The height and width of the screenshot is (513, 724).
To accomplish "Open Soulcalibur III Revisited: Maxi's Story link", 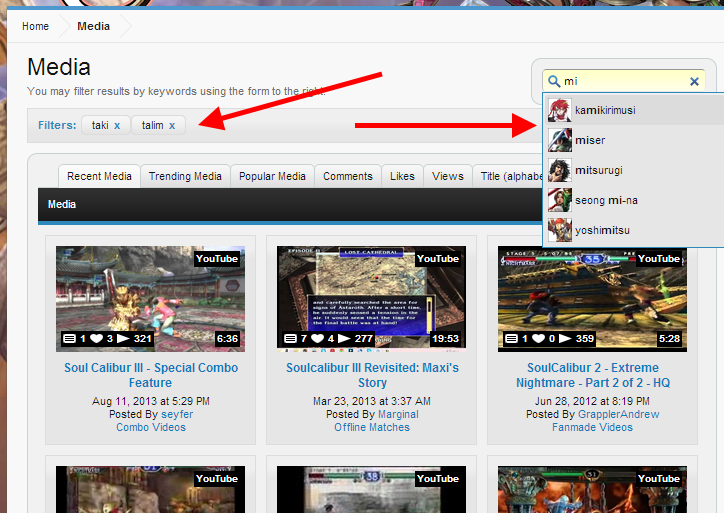I will tap(372, 375).
